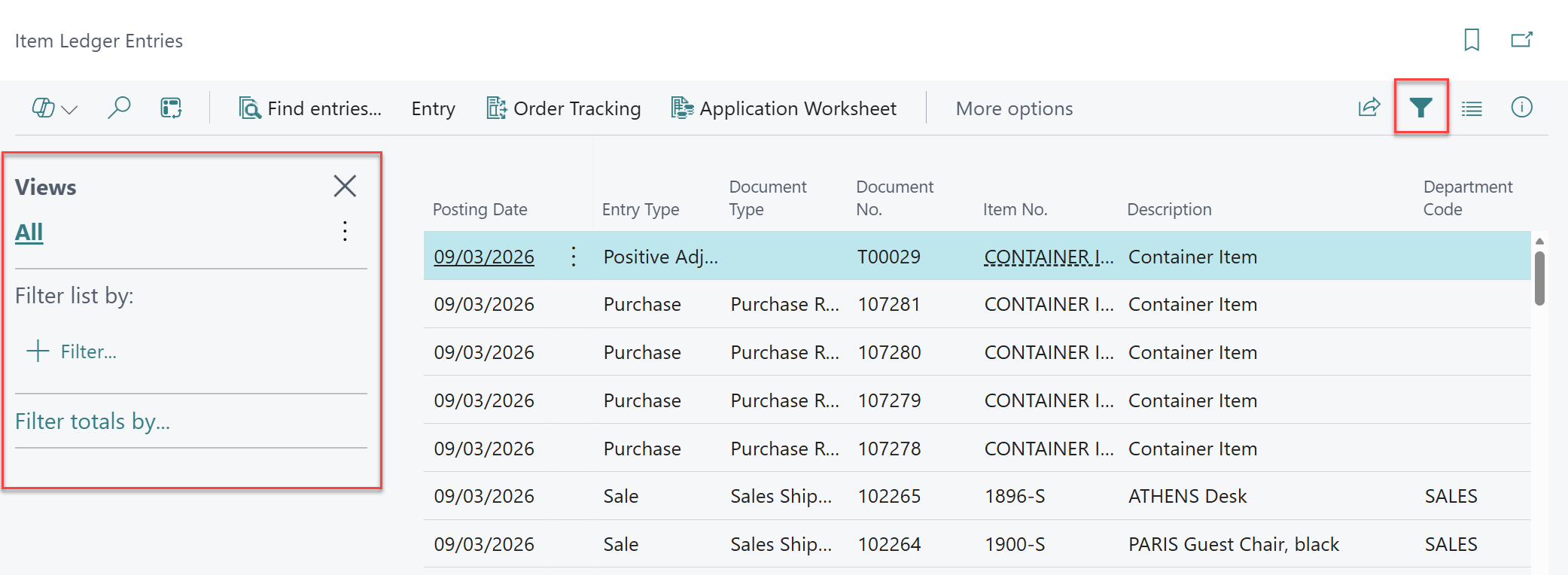Click the Item No. column header
Viewport: 1568px width, 575px height.
[1015, 209]
